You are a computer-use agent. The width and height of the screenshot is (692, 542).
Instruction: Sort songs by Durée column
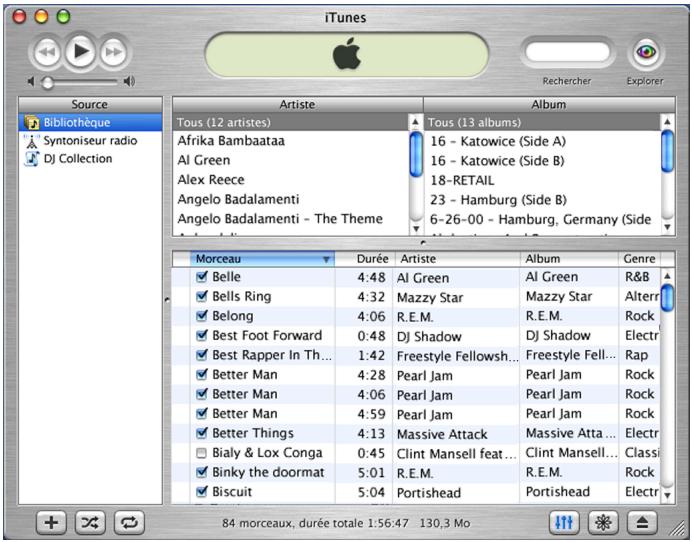point(365,259)
